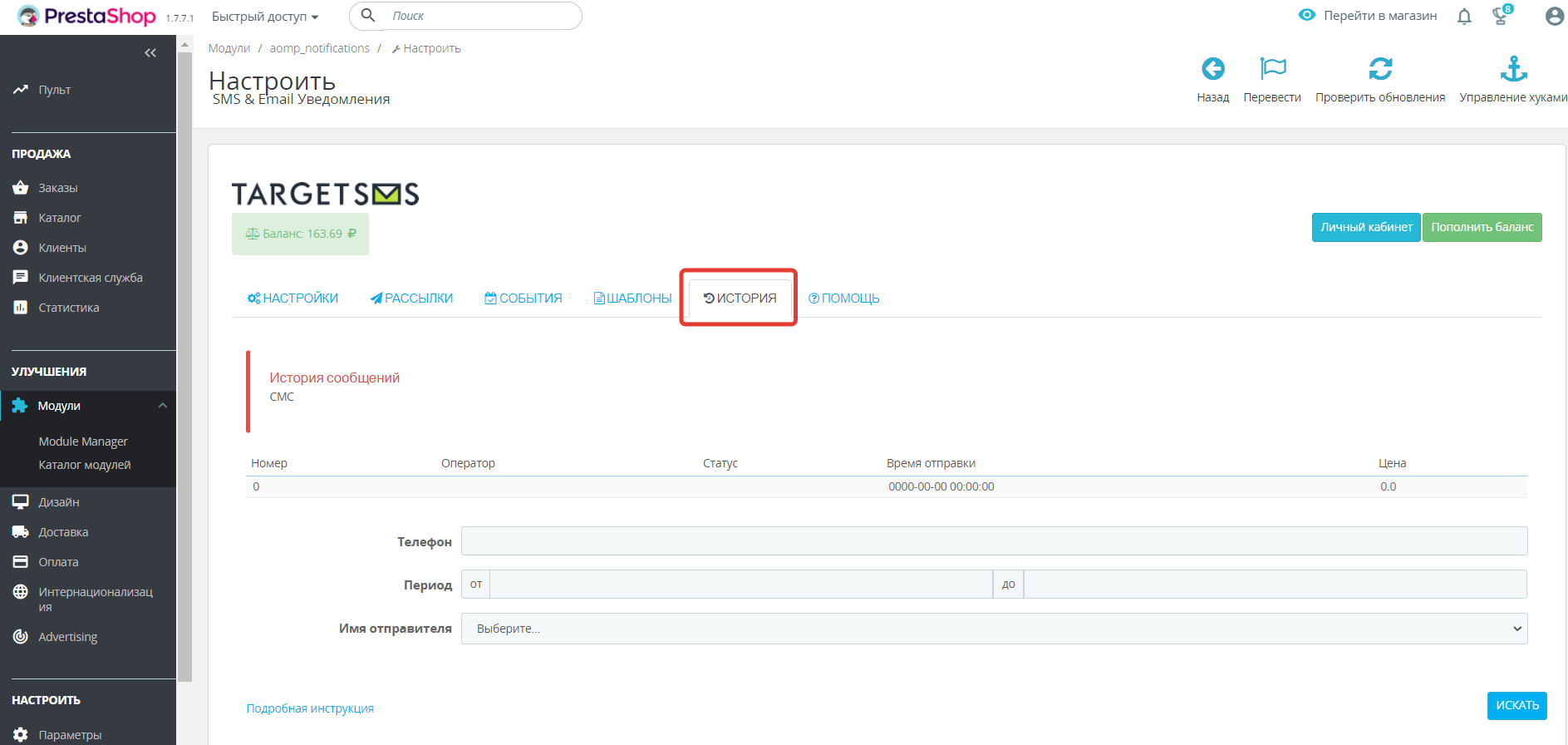Screen dimensions: 1568x745
Task: Click the Назад back arrow icon
Action: click(x=1213, y=68)
